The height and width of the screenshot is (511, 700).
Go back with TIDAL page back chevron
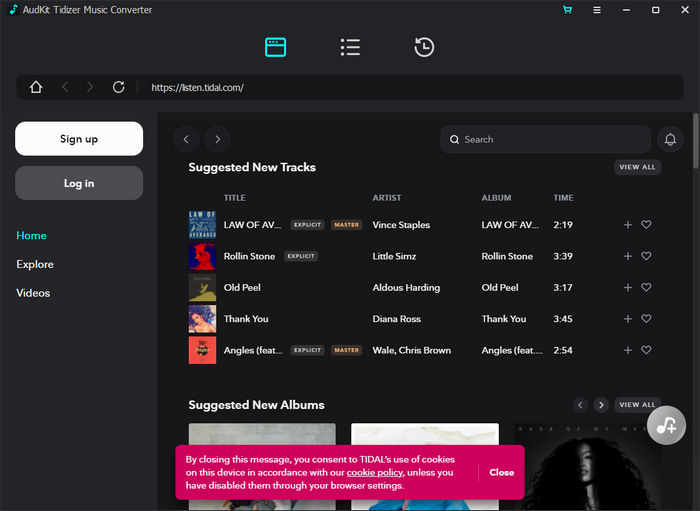click(x=186, y=139)
